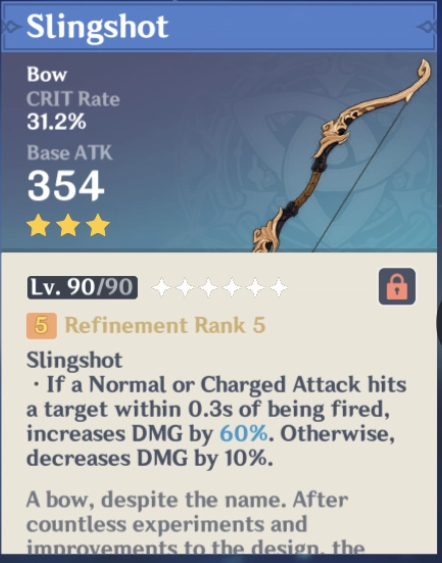Click the Slingshot passive skill name
The width and height of the screenshot is (442, 563).
[x=75, y=360]
